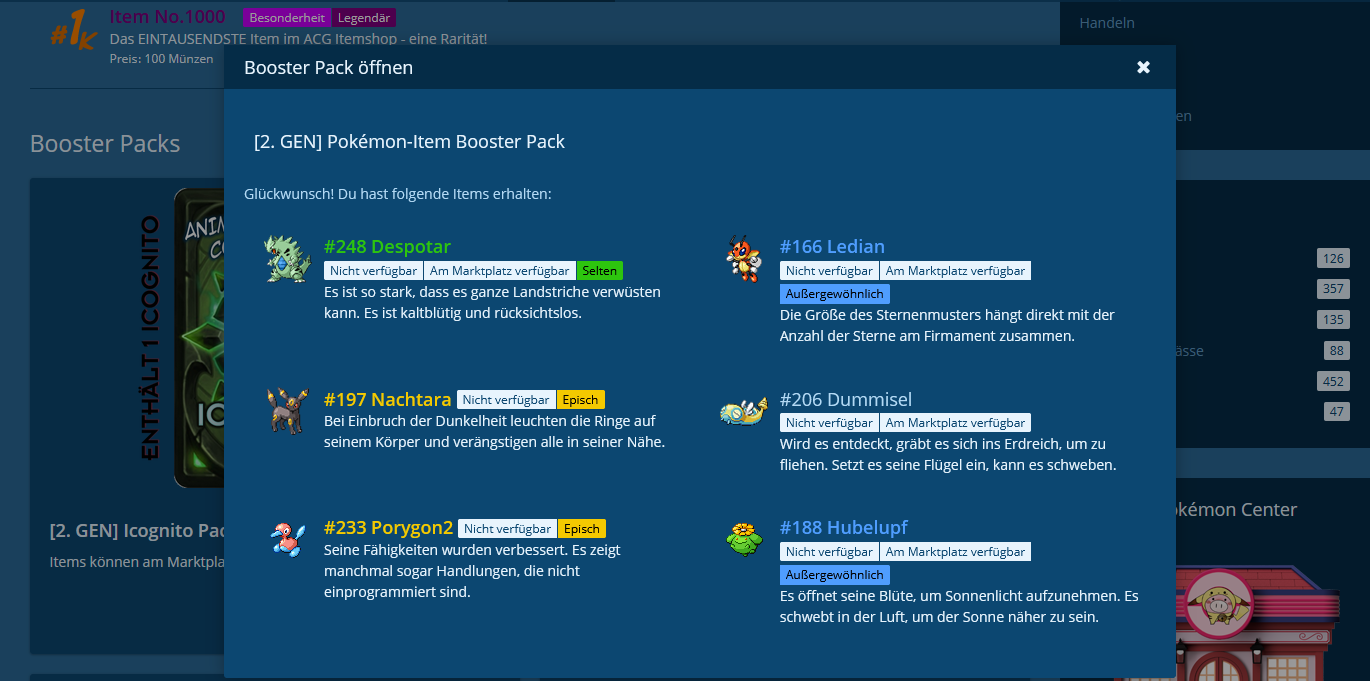Open the #233 Porygon2 item title
This screenshot has height=681, width=1370.
pos(388,528)
